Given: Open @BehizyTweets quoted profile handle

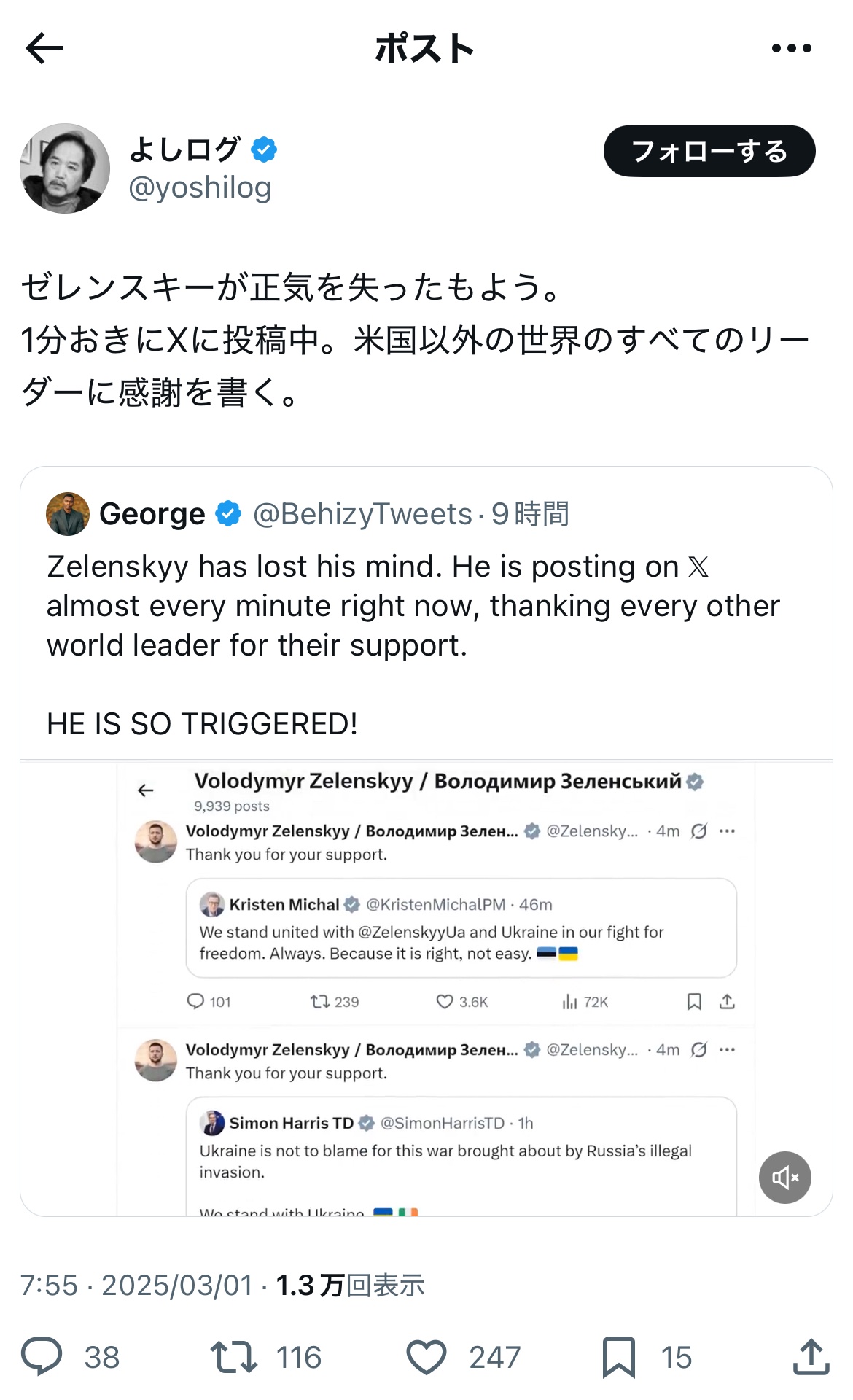Looking at the screenshot, I should click(362, 514).
